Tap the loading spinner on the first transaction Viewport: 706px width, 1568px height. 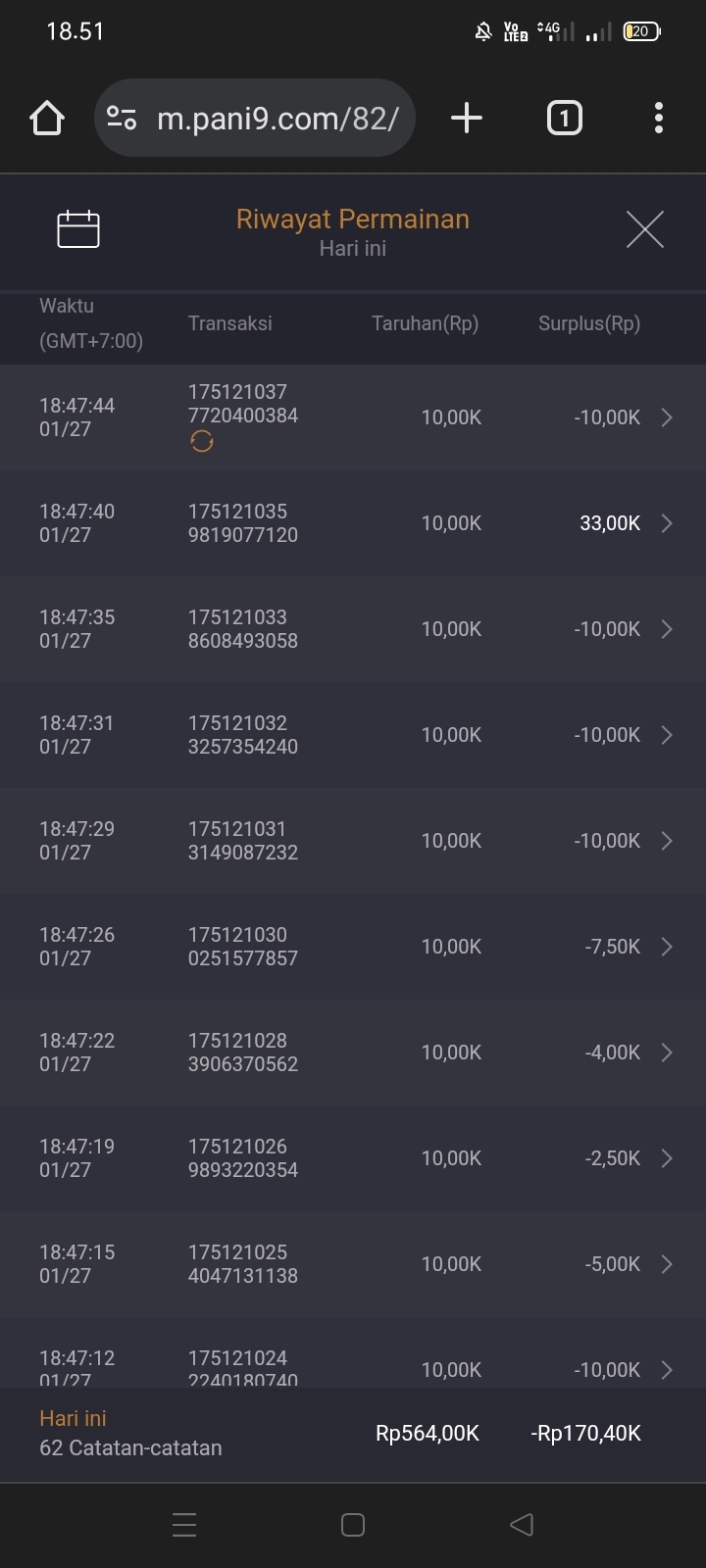202,442
